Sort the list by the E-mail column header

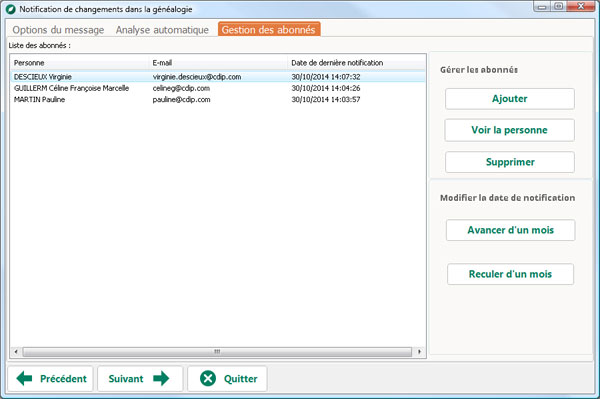(x=218, y=63)
